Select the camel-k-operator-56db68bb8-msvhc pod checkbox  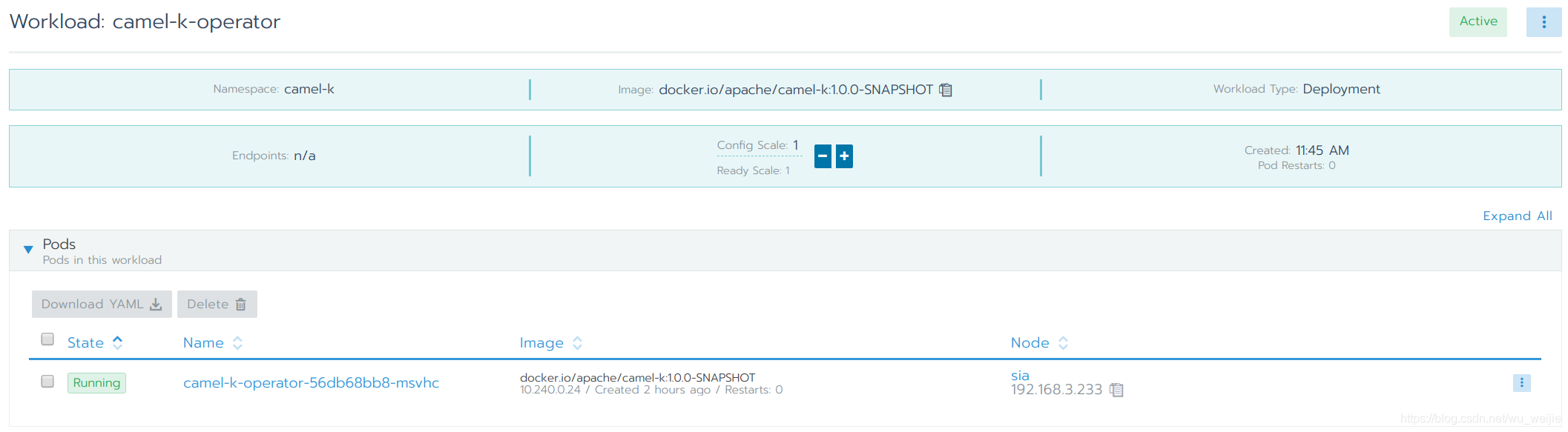(47, 382)
